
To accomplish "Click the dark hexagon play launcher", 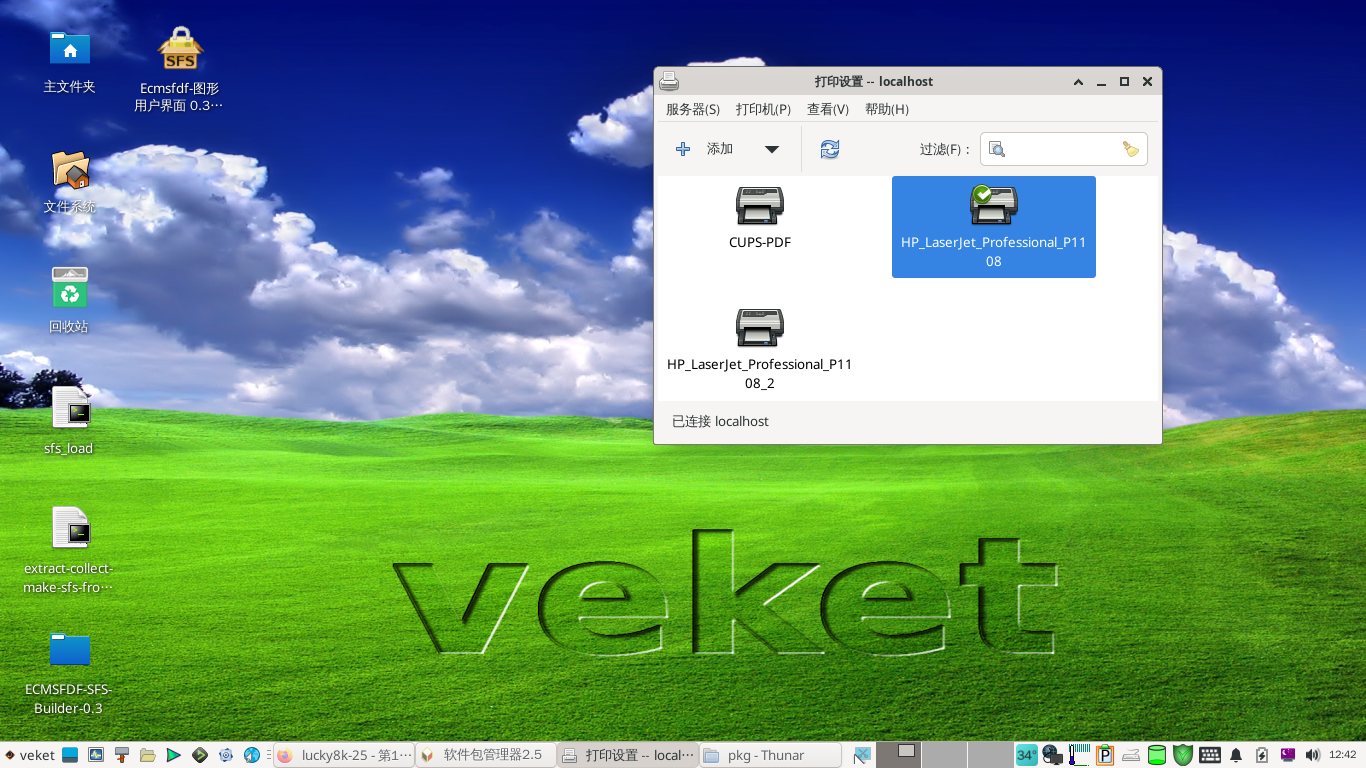I will coord(200,755).
